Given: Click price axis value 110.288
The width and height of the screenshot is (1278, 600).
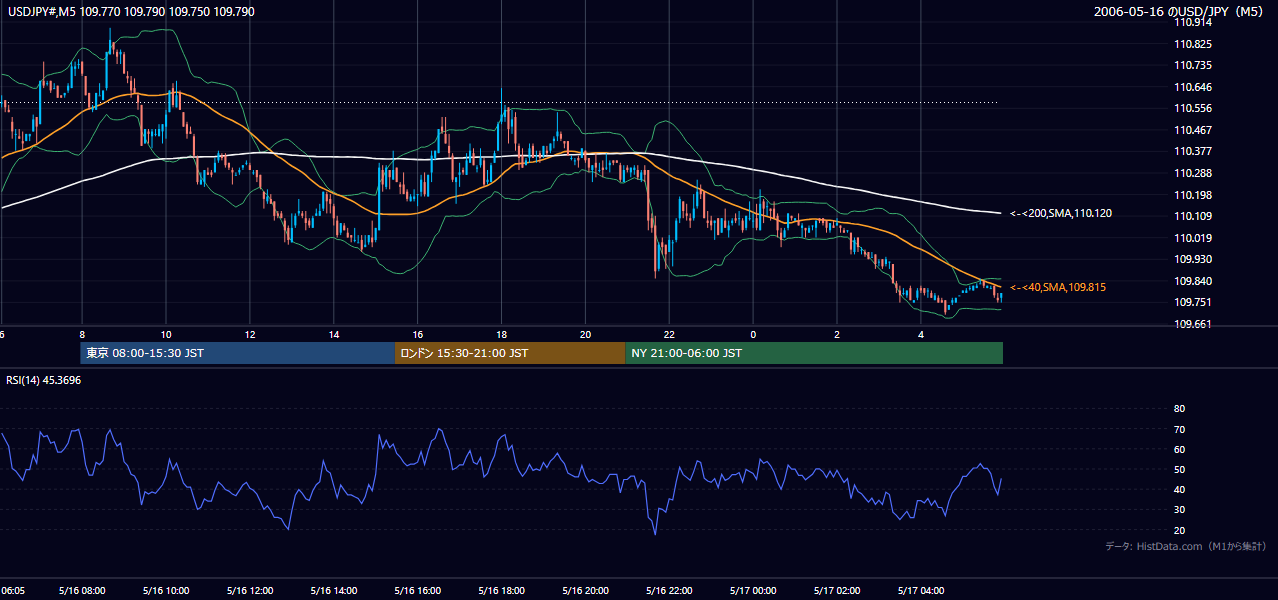Looking at the screenshot, I should 1195,173.
